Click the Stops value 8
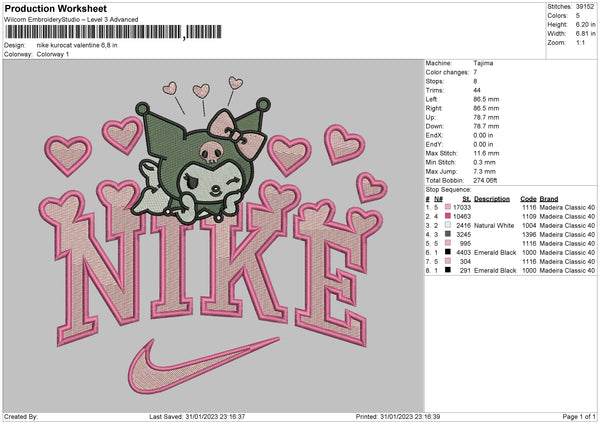Image resolution: width=600 pixels, height=424 pixels. tap(475, 81)
